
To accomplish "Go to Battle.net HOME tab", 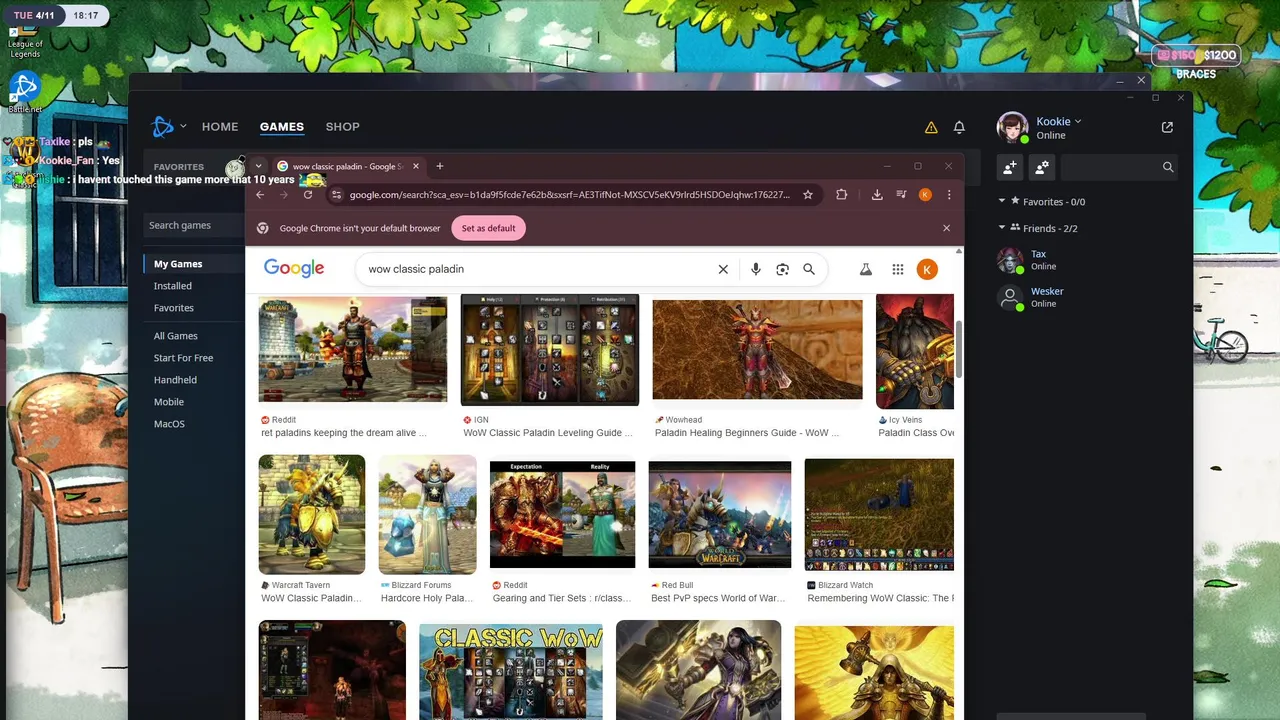I will click(x=220, y=127).
